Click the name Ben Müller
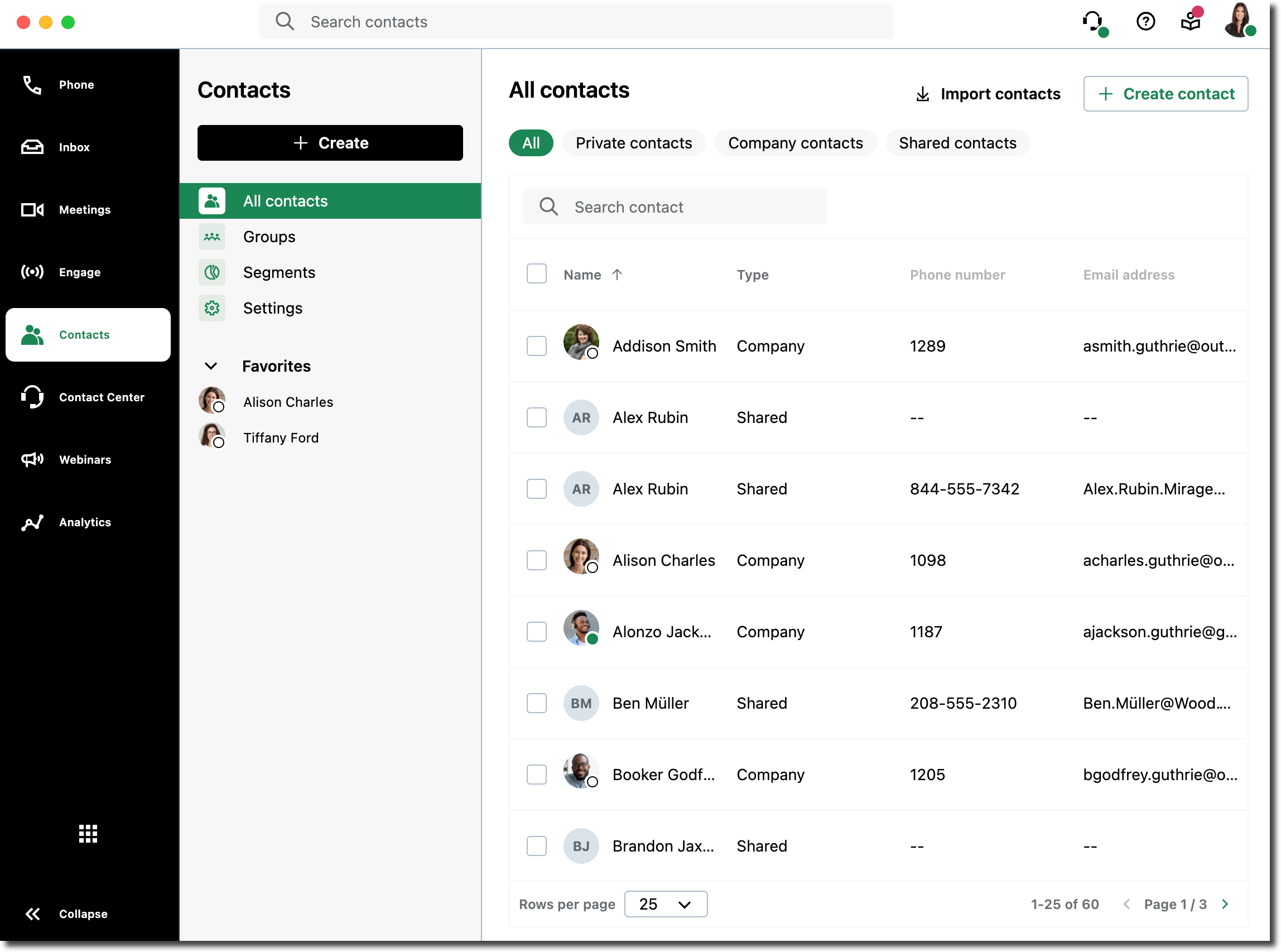The height and width of the screenshot is (952, 1281). tap(651, 704)
